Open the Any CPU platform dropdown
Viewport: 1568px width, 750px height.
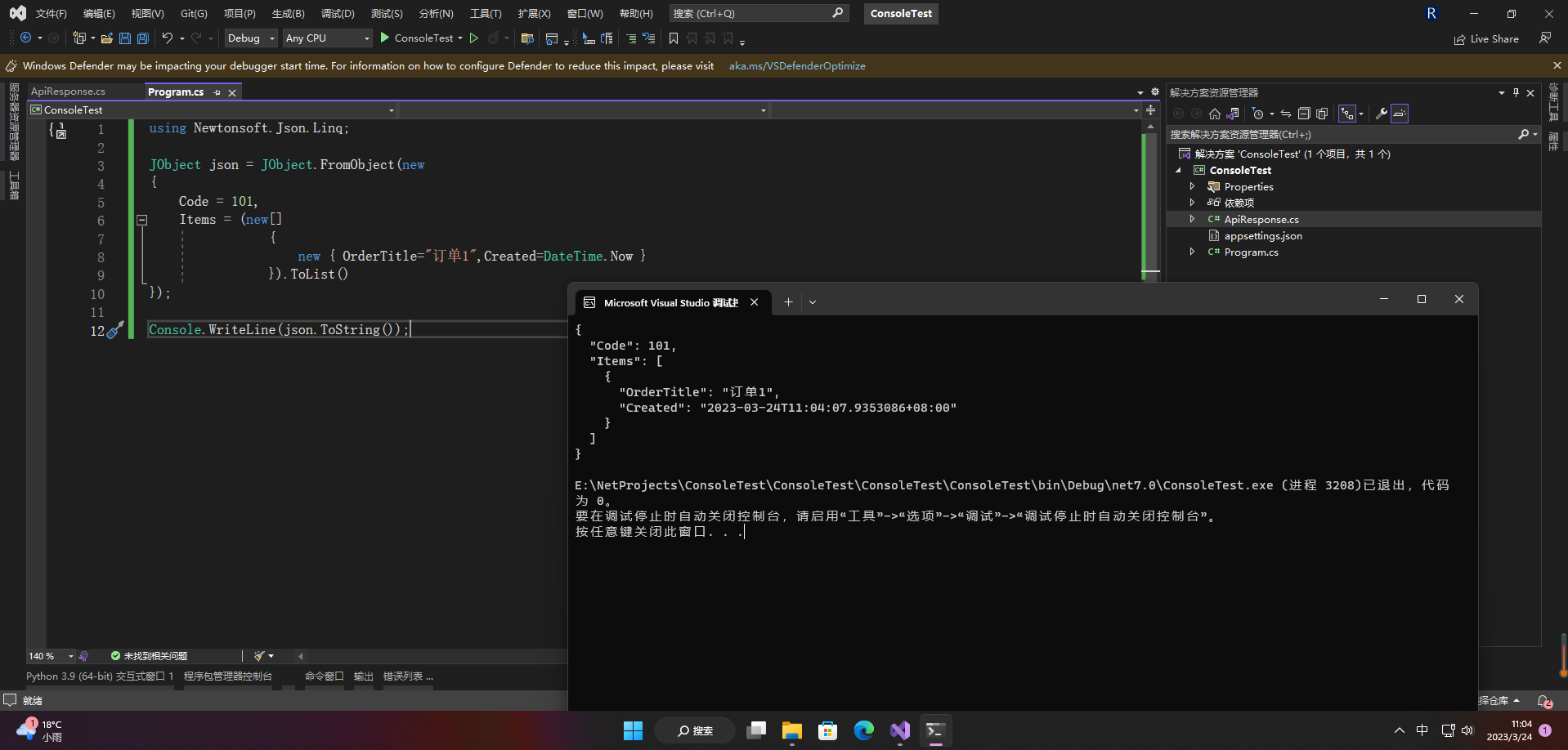click(x=327, y=38)
